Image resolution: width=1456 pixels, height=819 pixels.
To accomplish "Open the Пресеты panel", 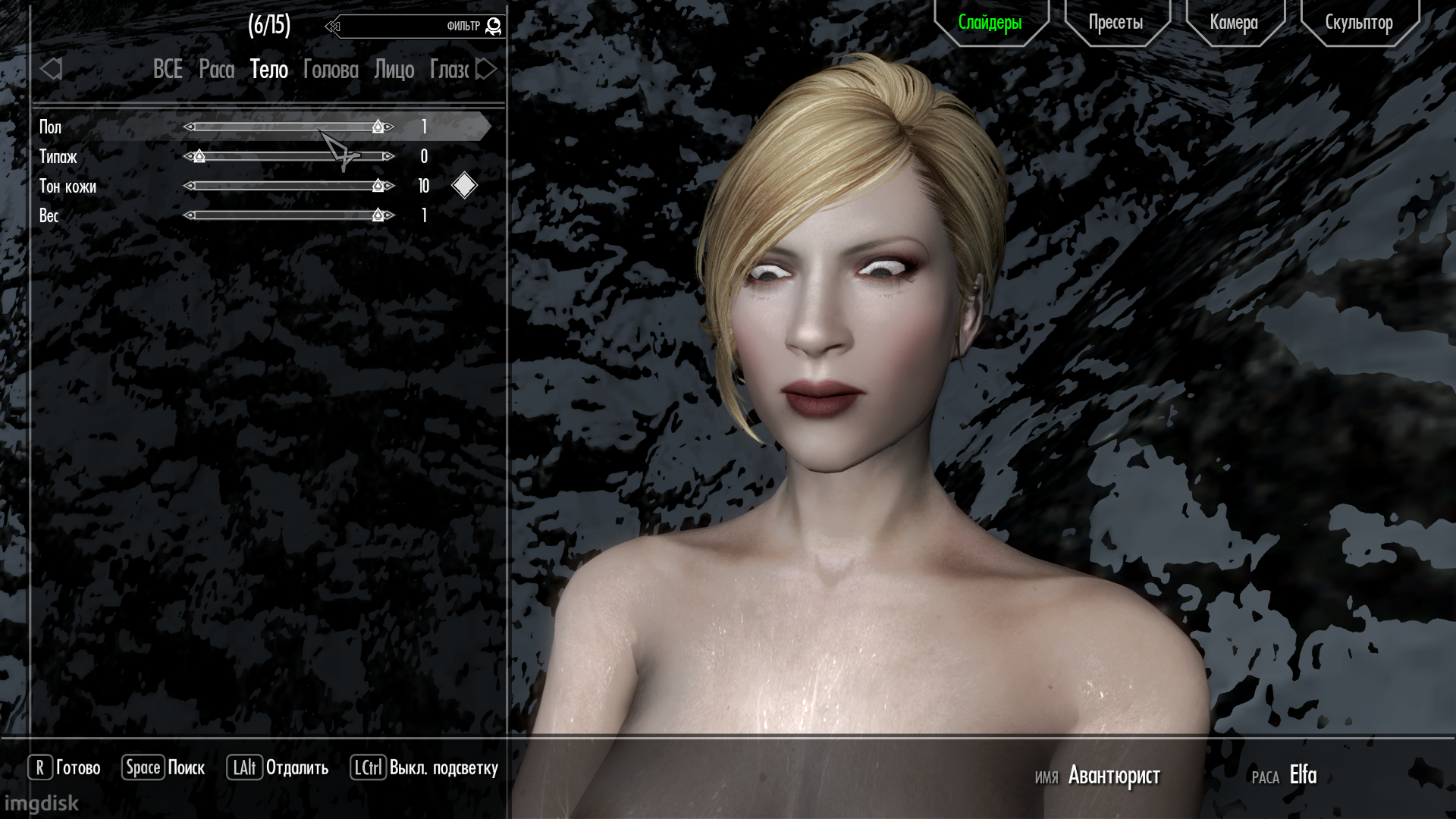I will tap(1116, 23).
